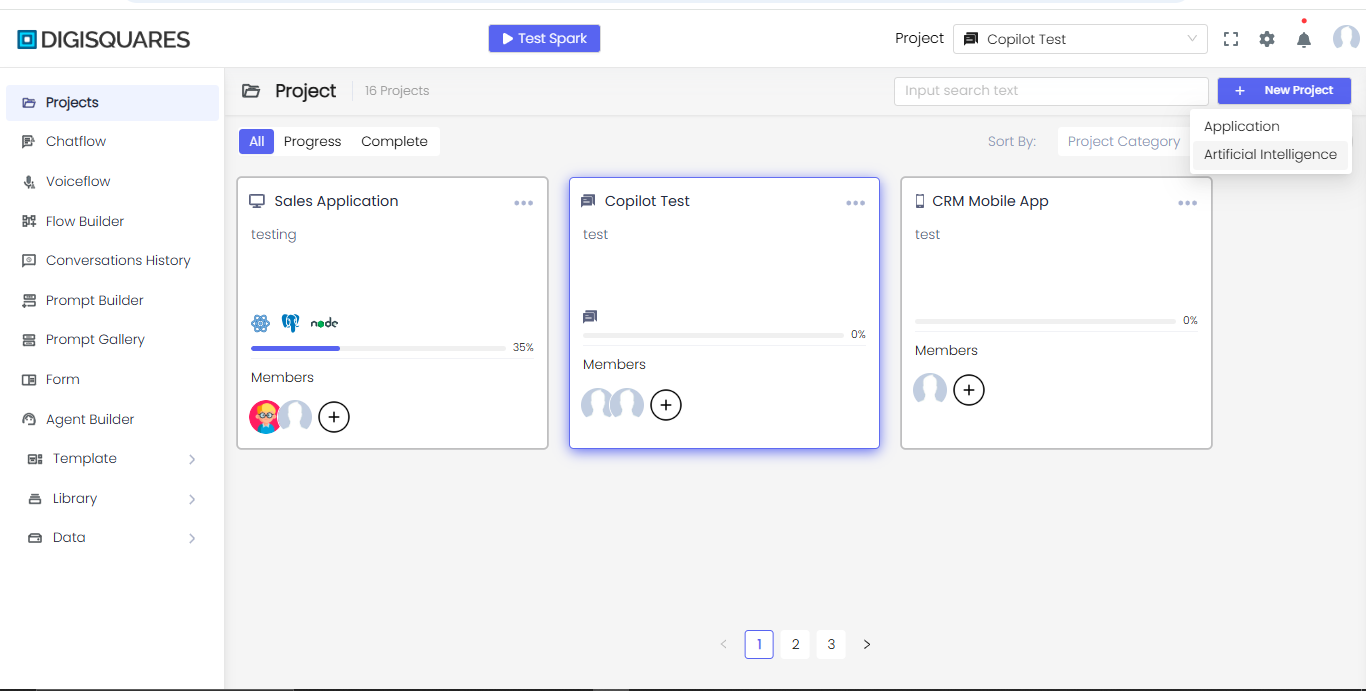The width and height of the screenshot is (1366, 691).
Task: Click the Chatflow sidebar icon
Action: point(29,142)
